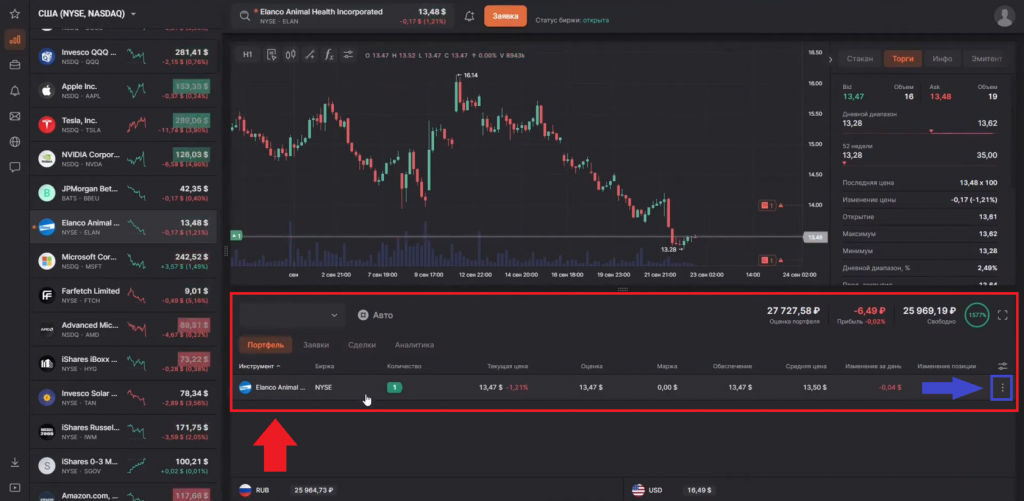Click the download icon in sidebar
This screenshot has width=1024, height=501.
[14, 462]
